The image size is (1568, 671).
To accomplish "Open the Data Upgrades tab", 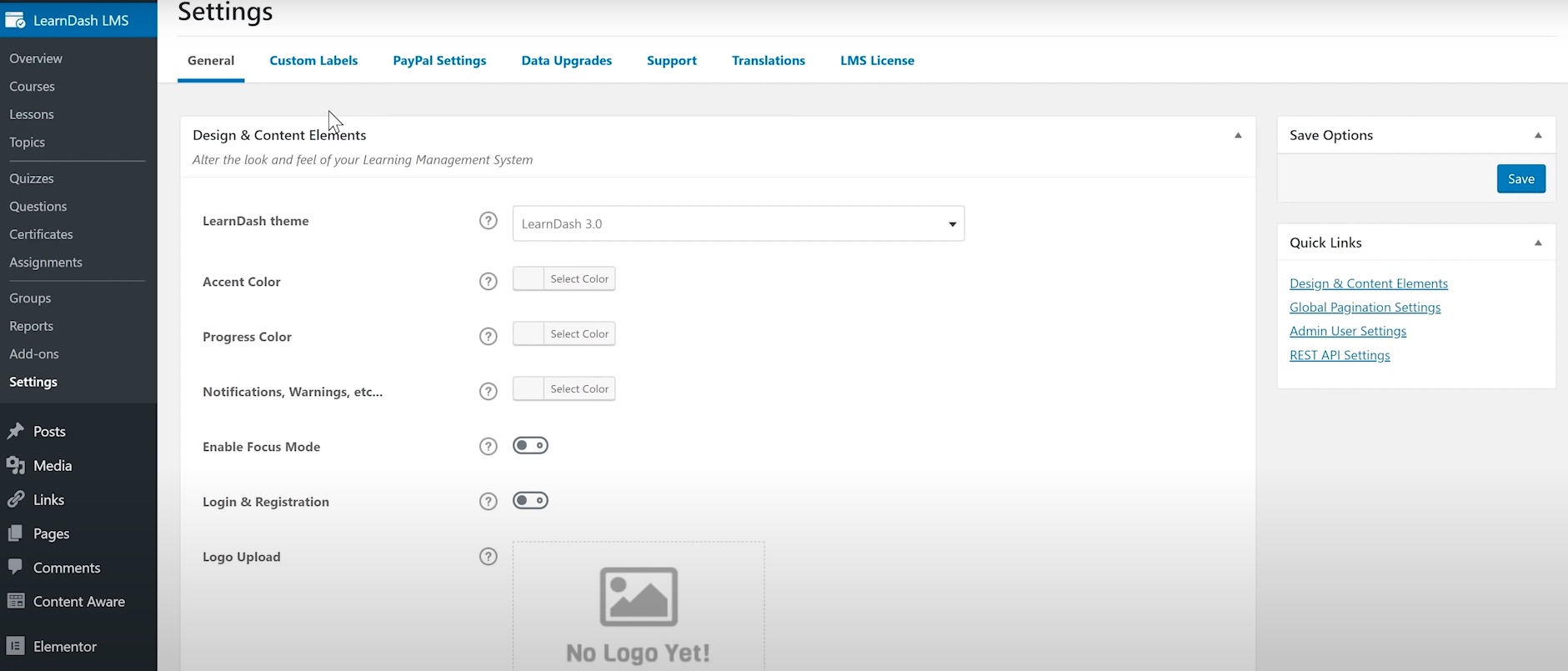I will click(567, 60).
